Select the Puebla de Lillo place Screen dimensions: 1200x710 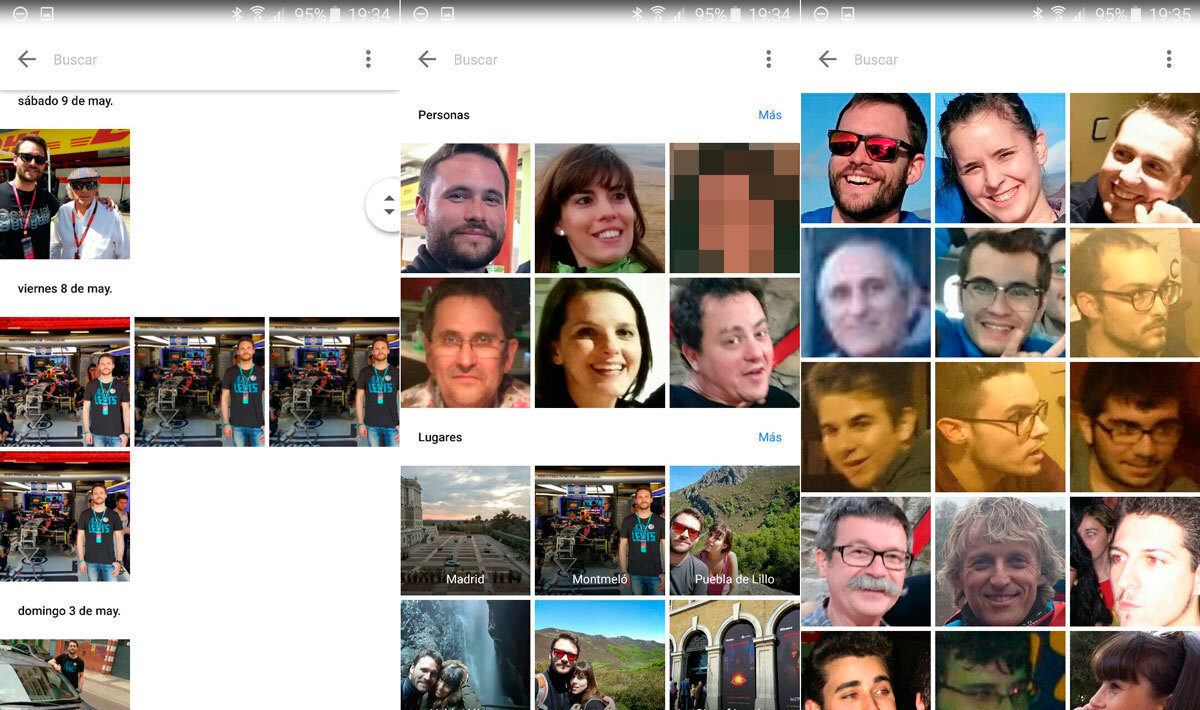pos(734,530)
